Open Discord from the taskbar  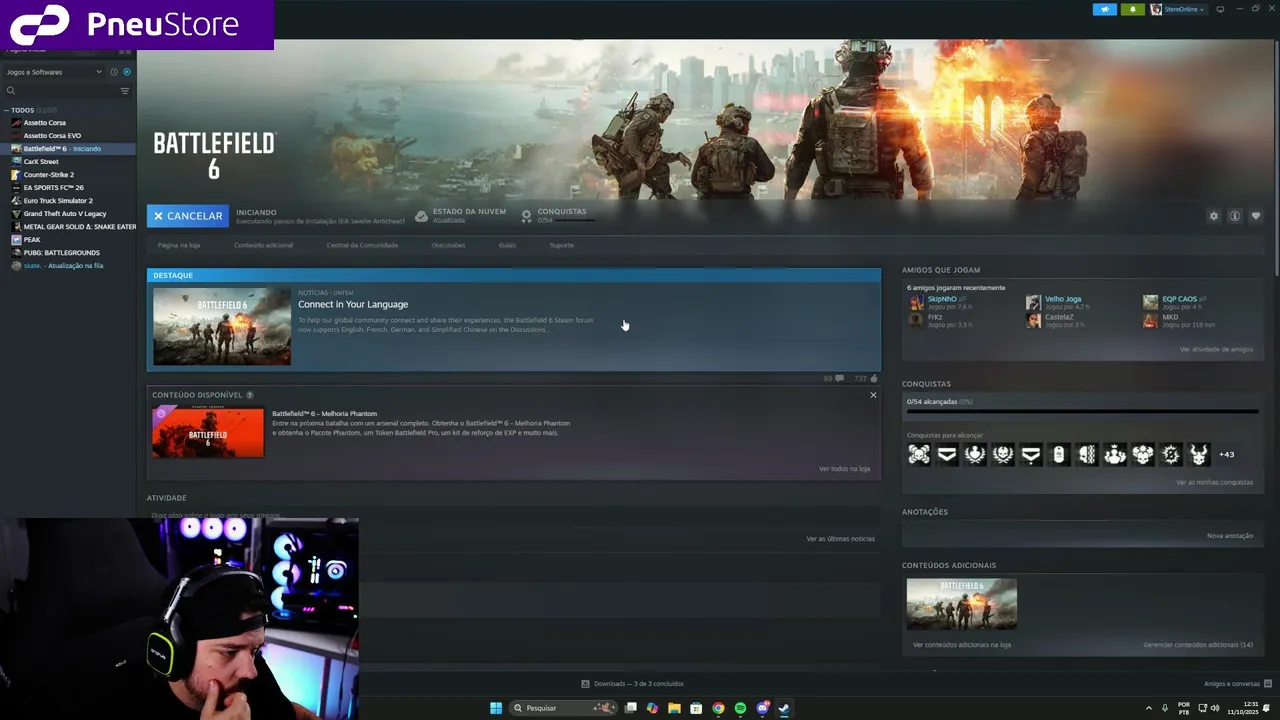[763, 708]
